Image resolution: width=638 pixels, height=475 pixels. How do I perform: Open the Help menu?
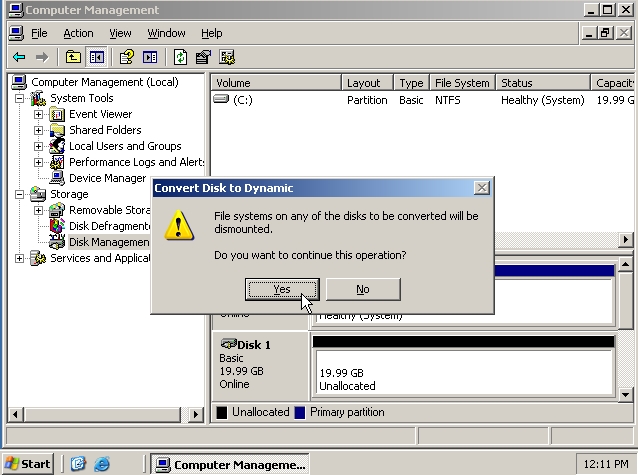(x=212, y=33)
